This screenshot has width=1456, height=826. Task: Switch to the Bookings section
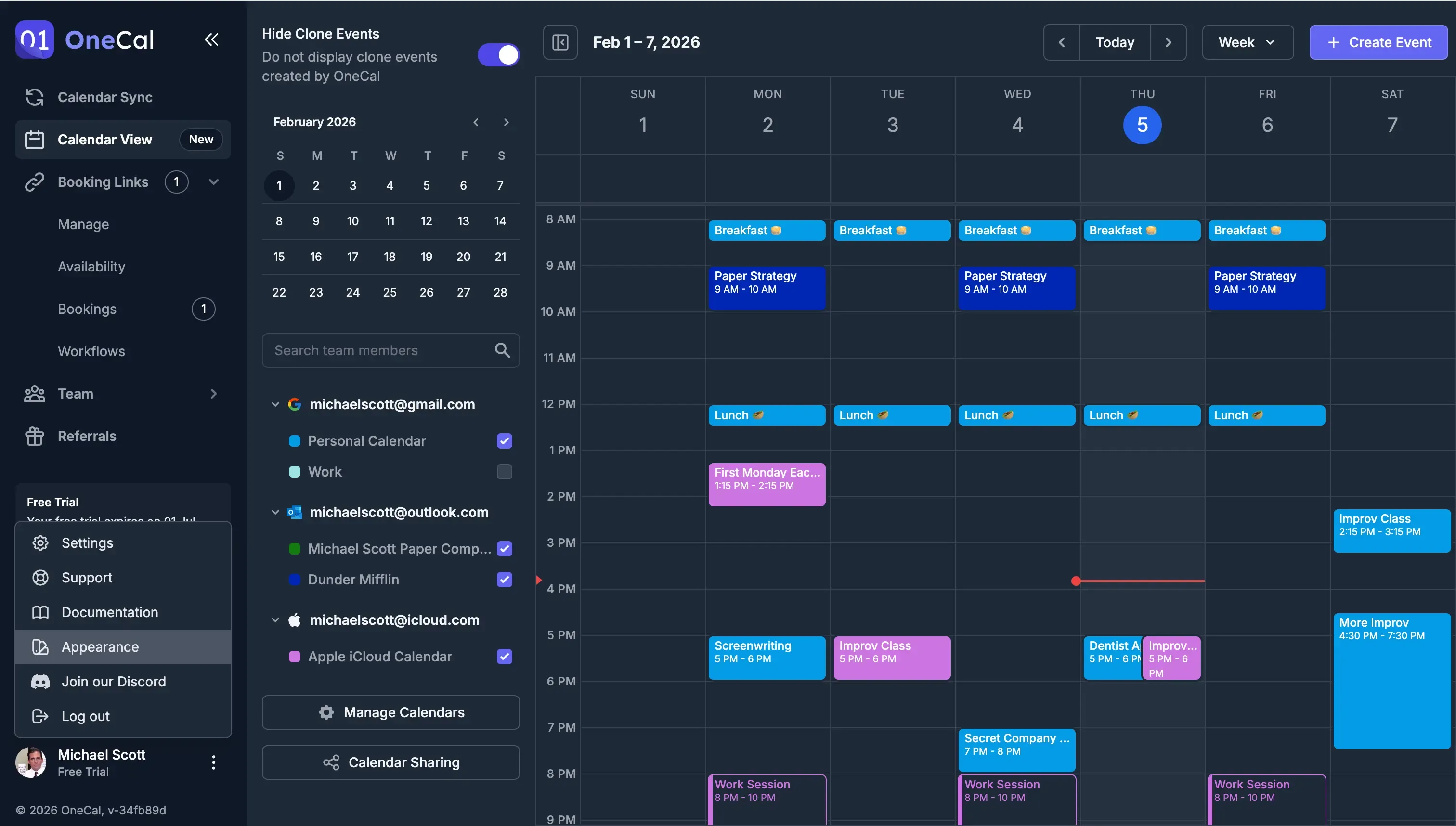87,309
